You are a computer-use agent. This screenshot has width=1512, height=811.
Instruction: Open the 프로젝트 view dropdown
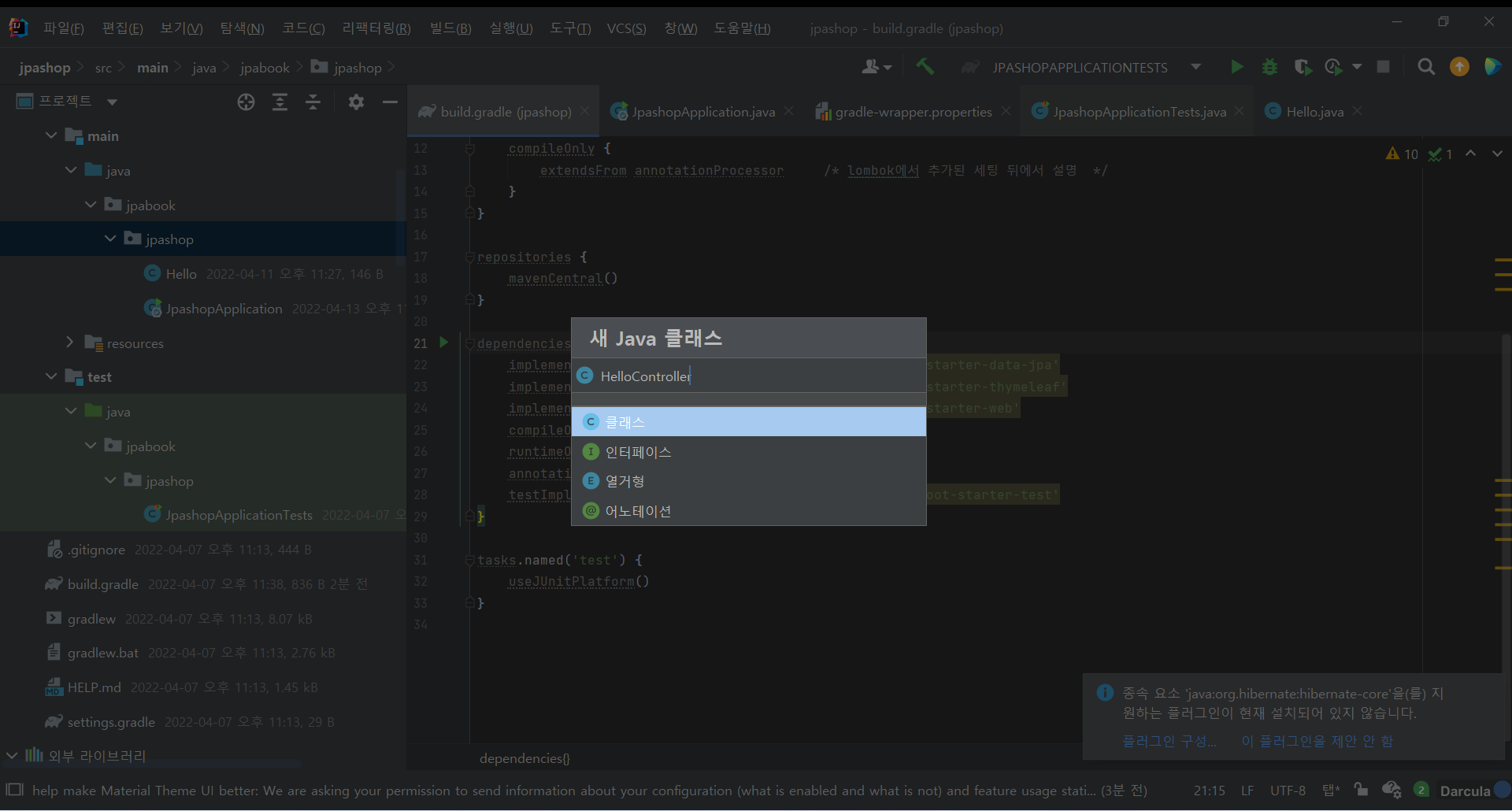pos(112,102)
